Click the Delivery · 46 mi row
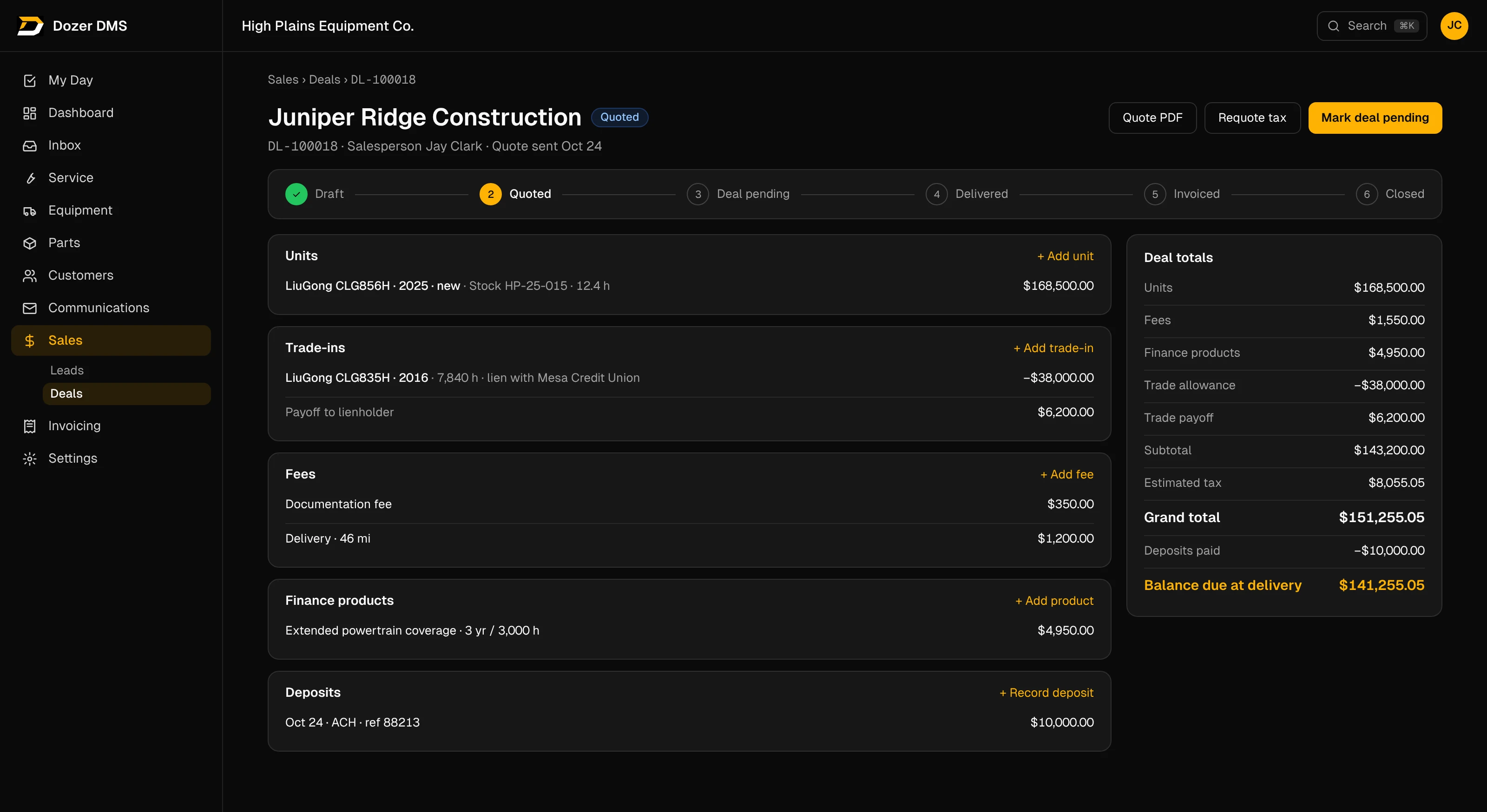The width and height of the screenshot is (1487, 812). click(689, 538)
